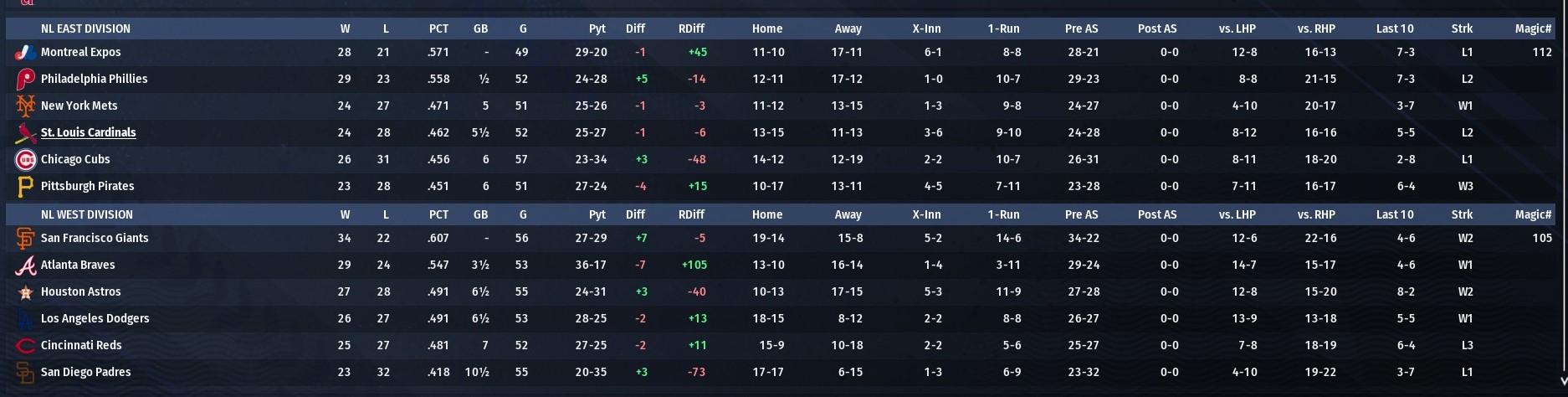Sort NL East by RDiff column
Screen dimensions: 1568x397
point(691,28)
